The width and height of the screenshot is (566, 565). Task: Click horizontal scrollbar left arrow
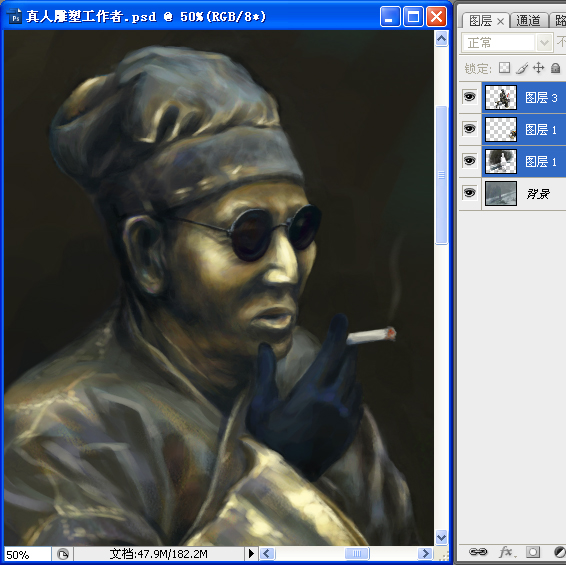(x=267, y=553)
